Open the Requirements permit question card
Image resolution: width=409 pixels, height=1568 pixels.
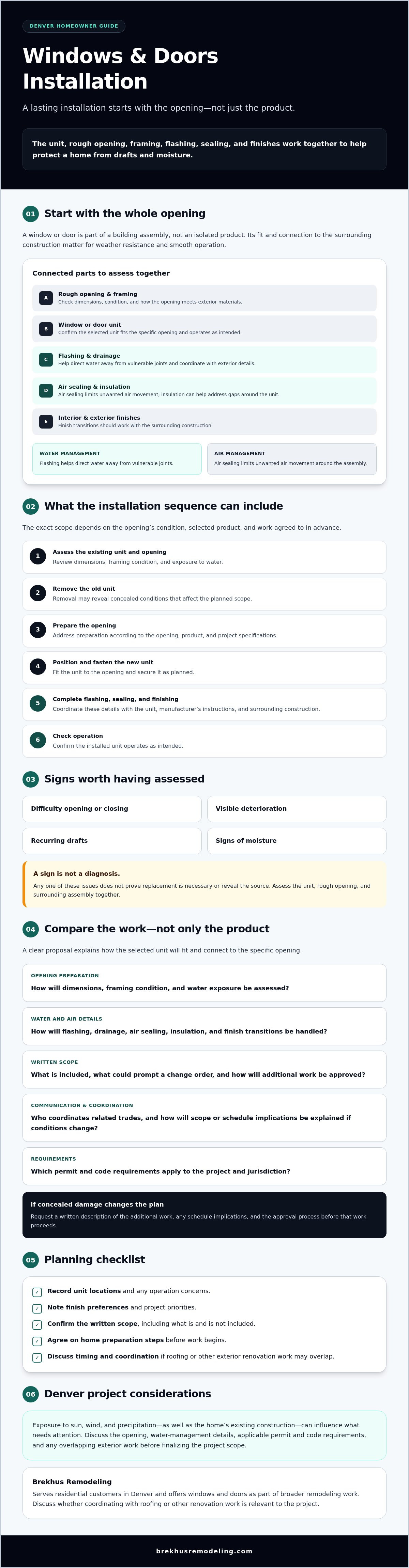point(204,1166)
